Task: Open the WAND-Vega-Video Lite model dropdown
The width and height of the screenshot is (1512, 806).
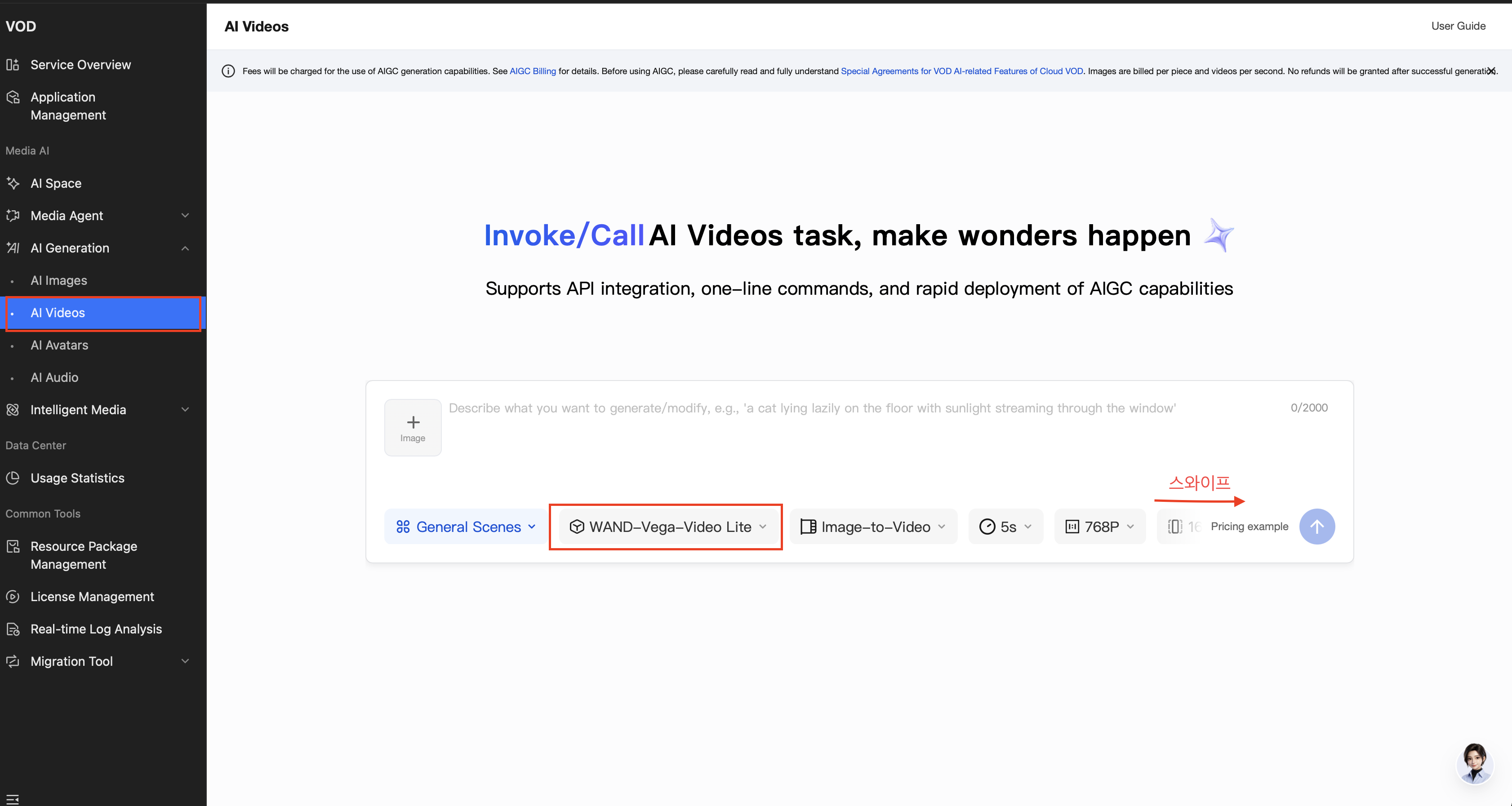Action: pos(668,526)
